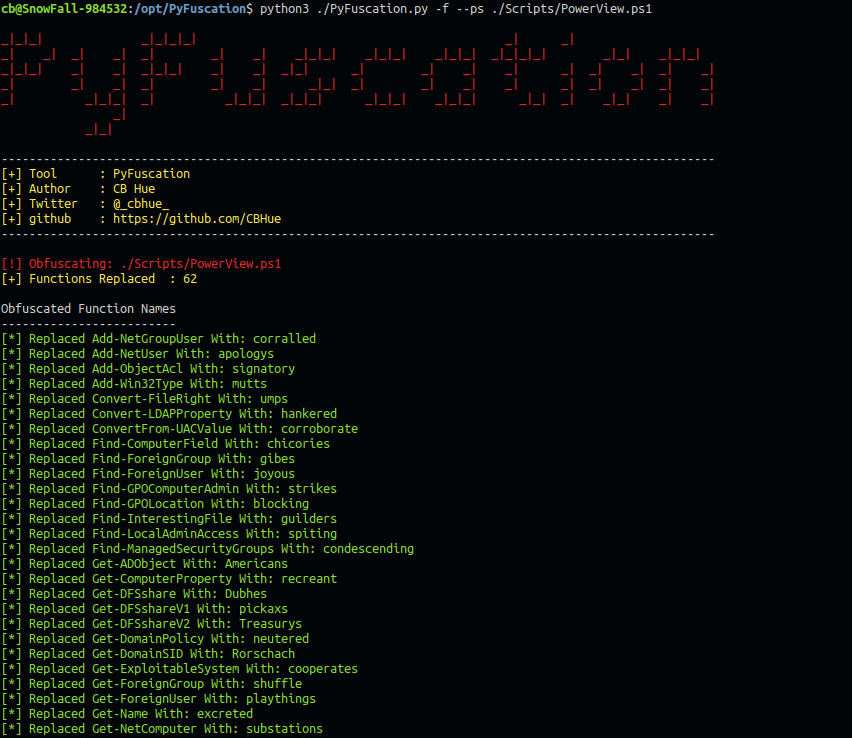Image resolution: width=852 pixels, height=738 pixels.
Task: Select the Get-DFSshareV1 function name
Action: click(x=141, y=609)
